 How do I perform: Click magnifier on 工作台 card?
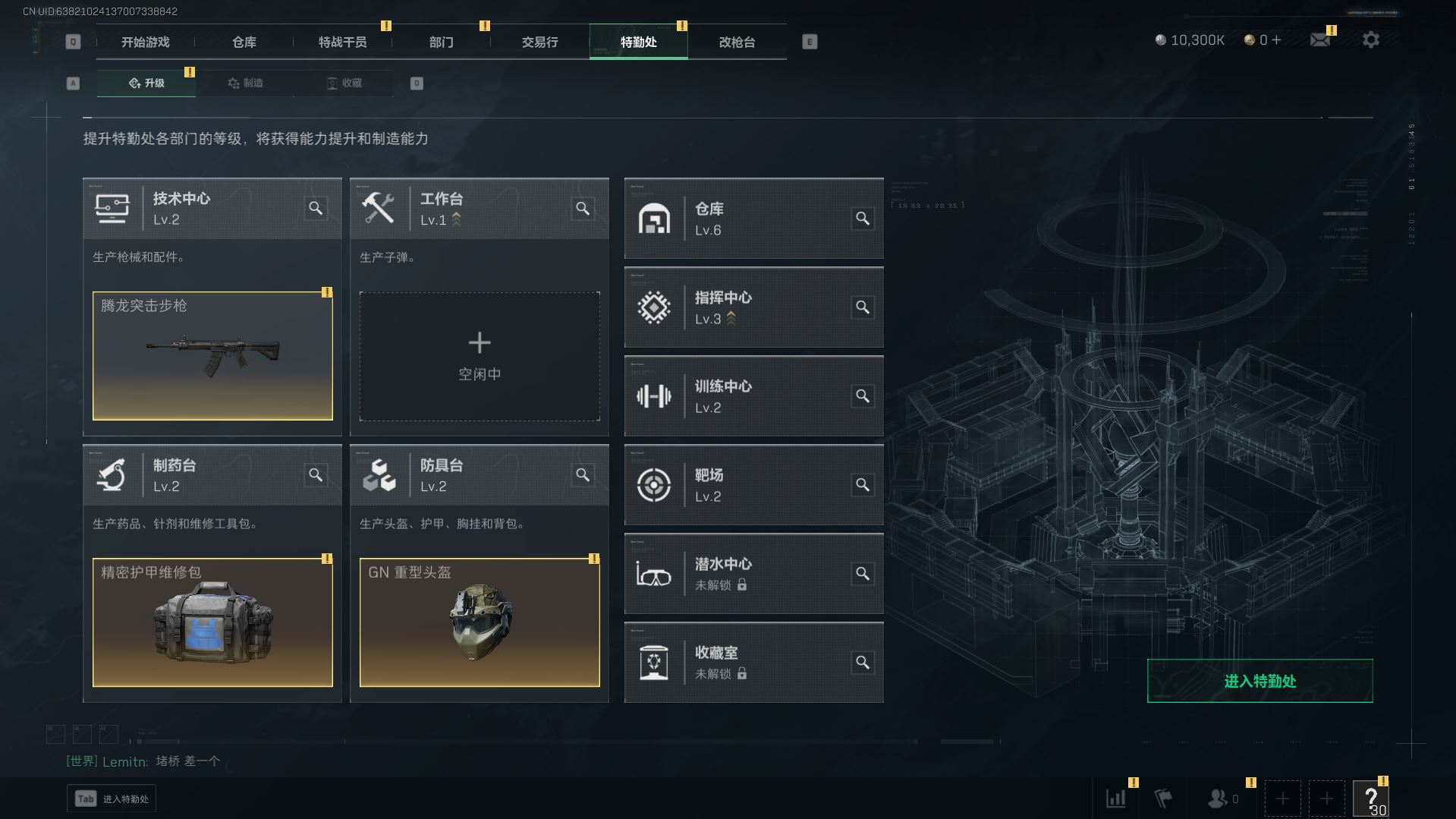click(x=583, y=208)
